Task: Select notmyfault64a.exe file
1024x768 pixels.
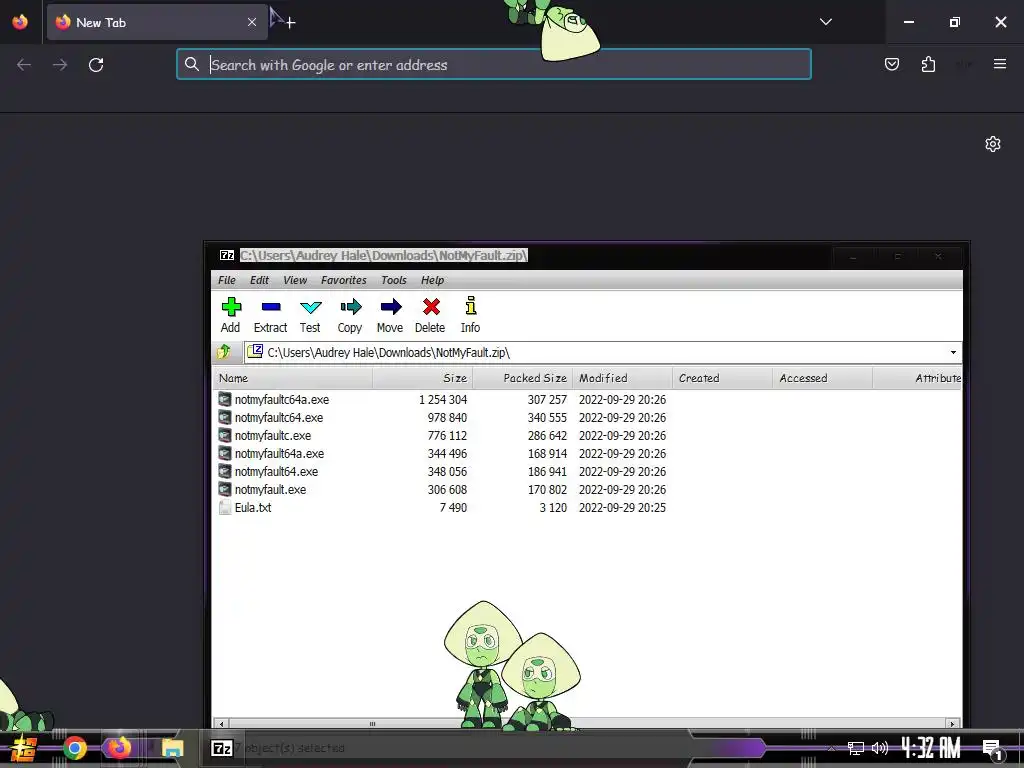Action: point(280,453)
